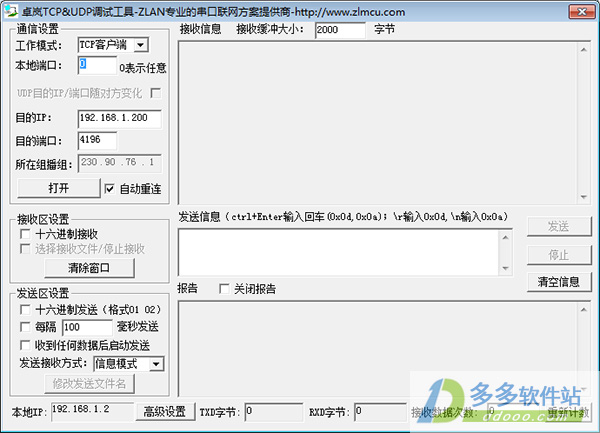Enable 收到任何数据后启动发送 checkbox
600x433 pixels.
25,345
